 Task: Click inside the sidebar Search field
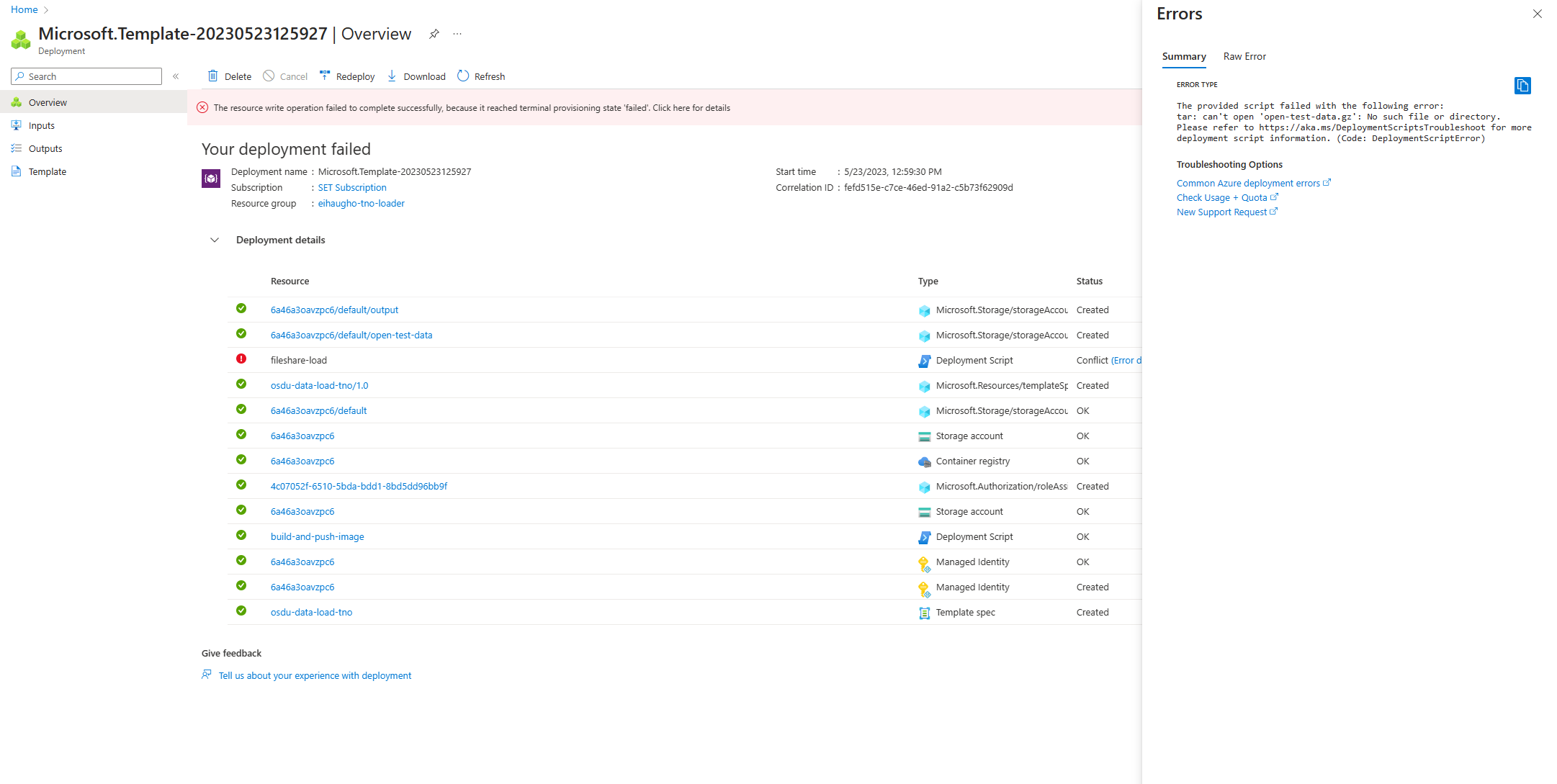pos(86,76)
